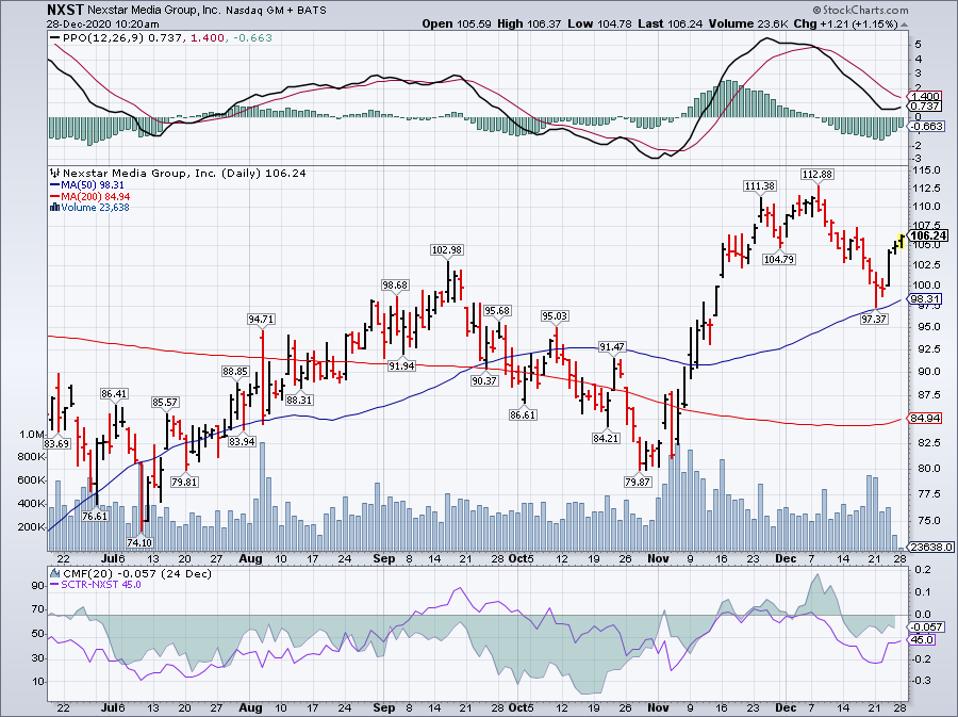Click the 83.69 price annotation
The width and height of the screenshot is (958, 717).
[57, 443]
